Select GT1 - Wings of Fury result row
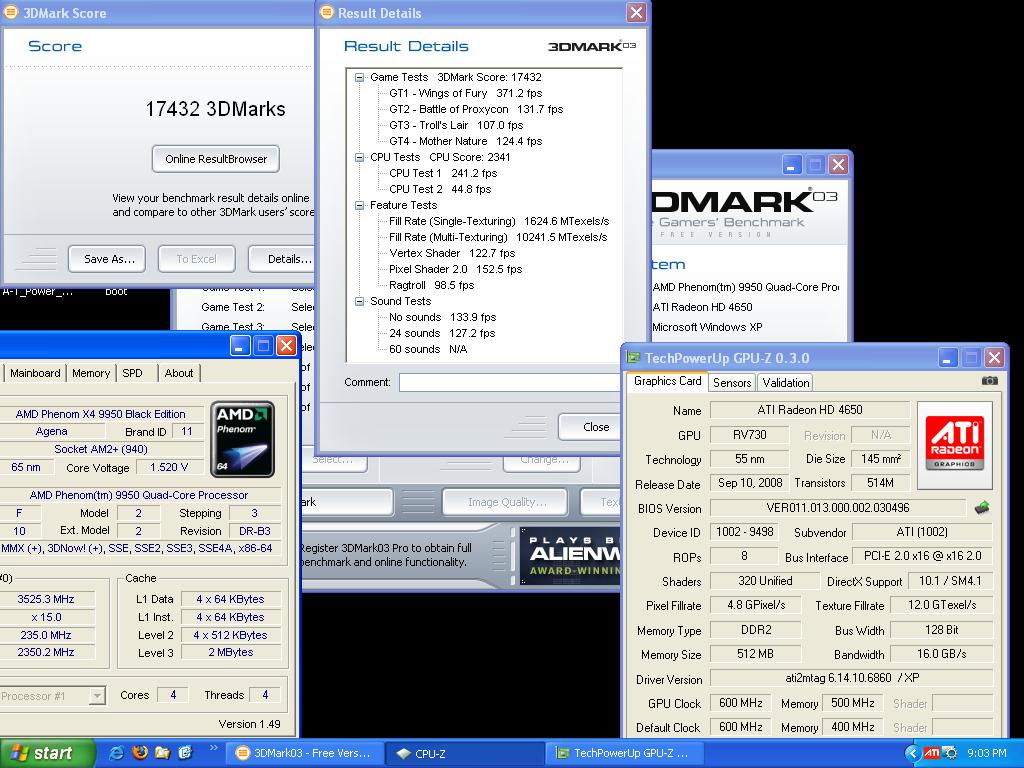The image size is (1024, 768). [x=466, y=93]
